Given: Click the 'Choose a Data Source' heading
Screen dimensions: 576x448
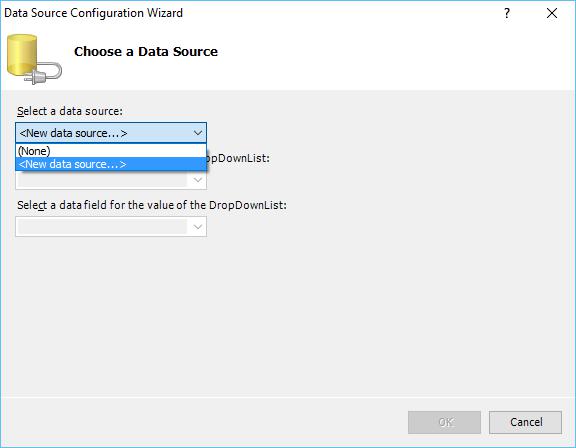Looking at the screenshot, I should click(146, 51).
